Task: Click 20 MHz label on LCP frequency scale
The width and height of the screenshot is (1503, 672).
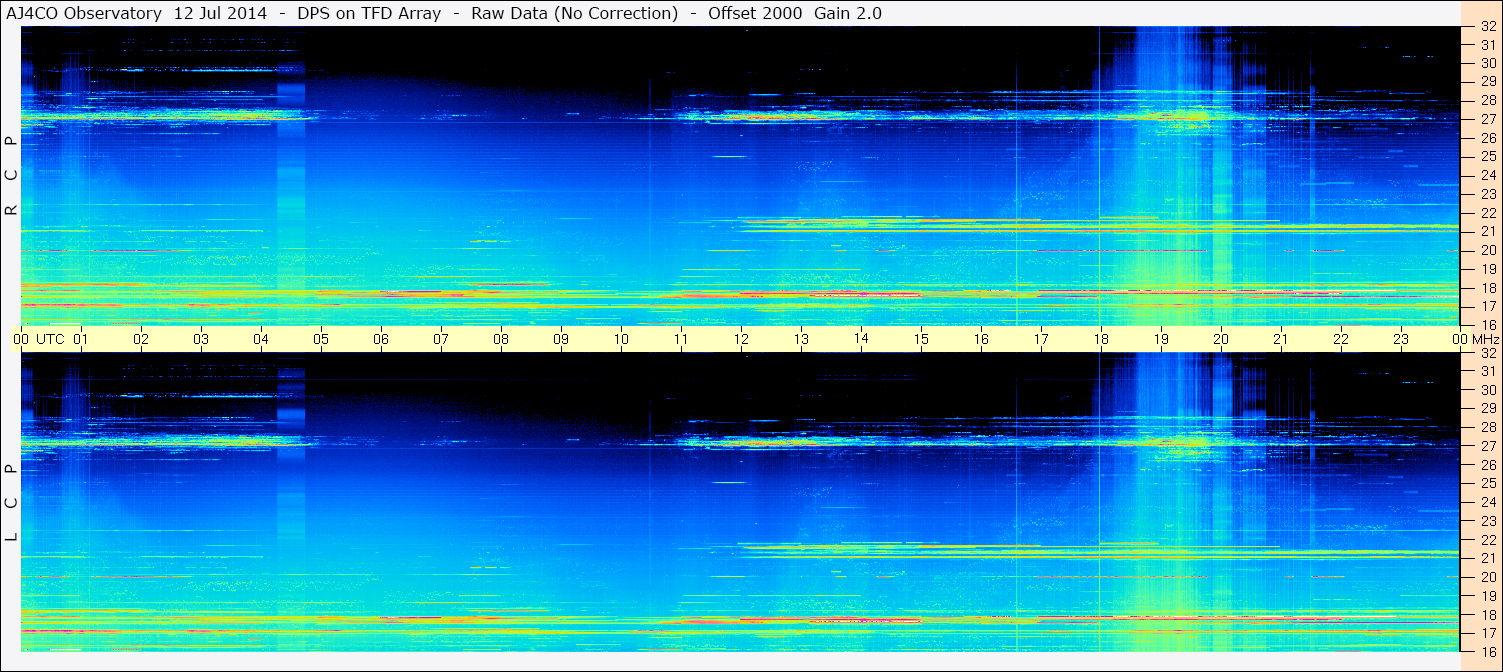Action: (x=1487, y=577)
